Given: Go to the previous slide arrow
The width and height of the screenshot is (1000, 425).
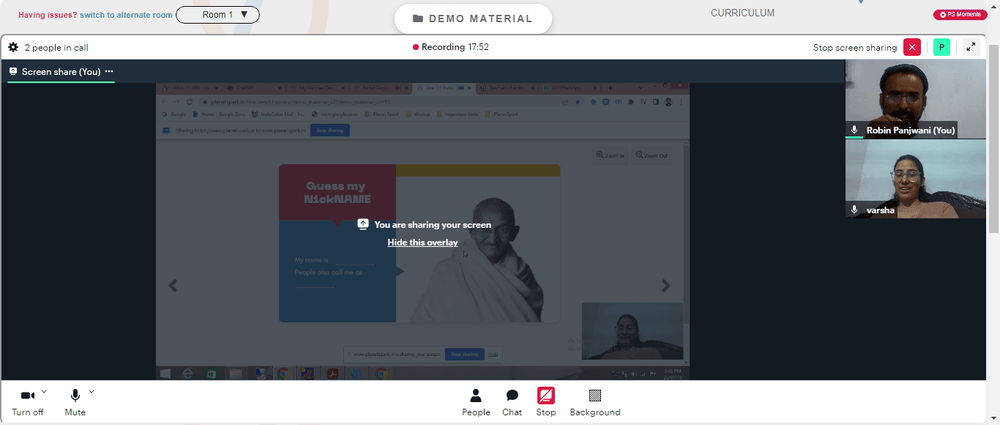Looking at the screenshot, I should point(173,285).
